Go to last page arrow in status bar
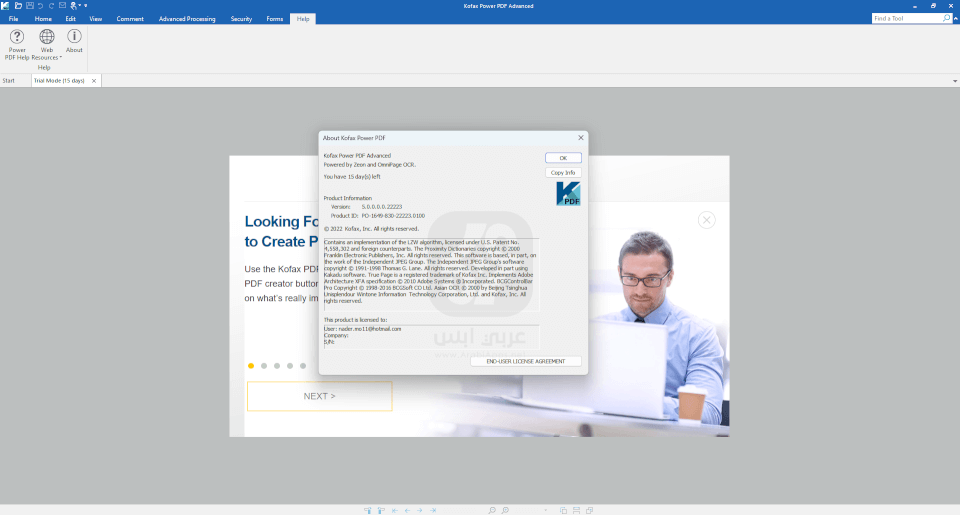Image resolution: width=960 pixels, height=515 pixels. [433, 510]
